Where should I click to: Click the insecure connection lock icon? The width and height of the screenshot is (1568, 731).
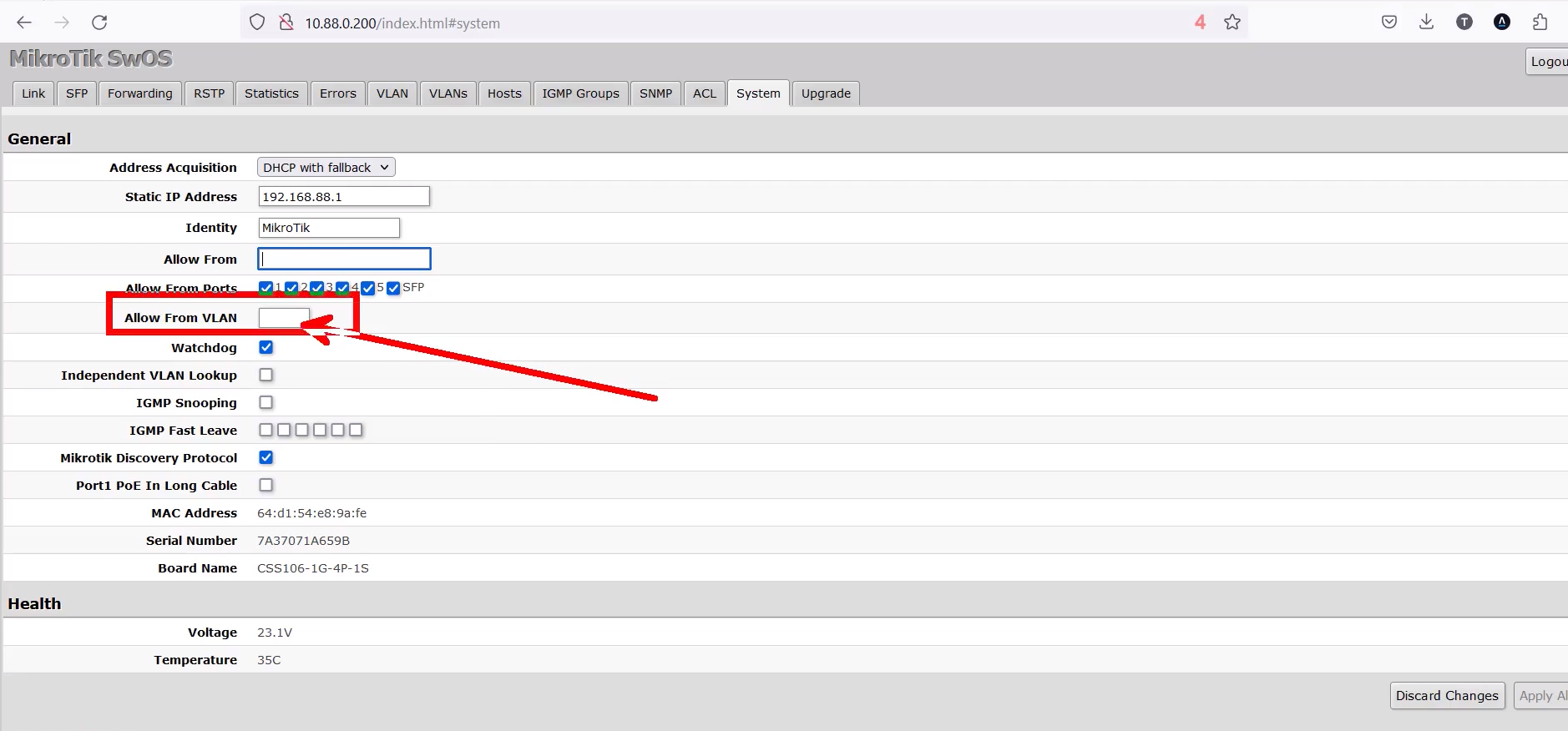pos(286,23)
